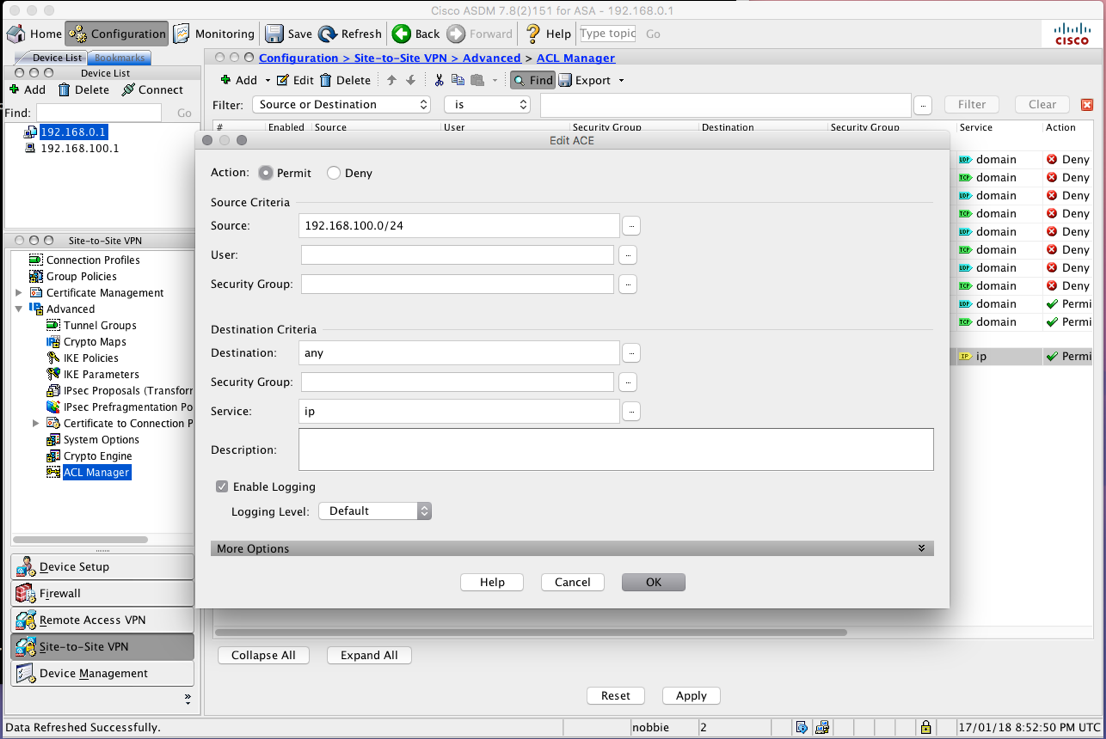Click the Add device plus icon
The image size is (1106, 739).
pyautogui.click(x=14, y=90)
